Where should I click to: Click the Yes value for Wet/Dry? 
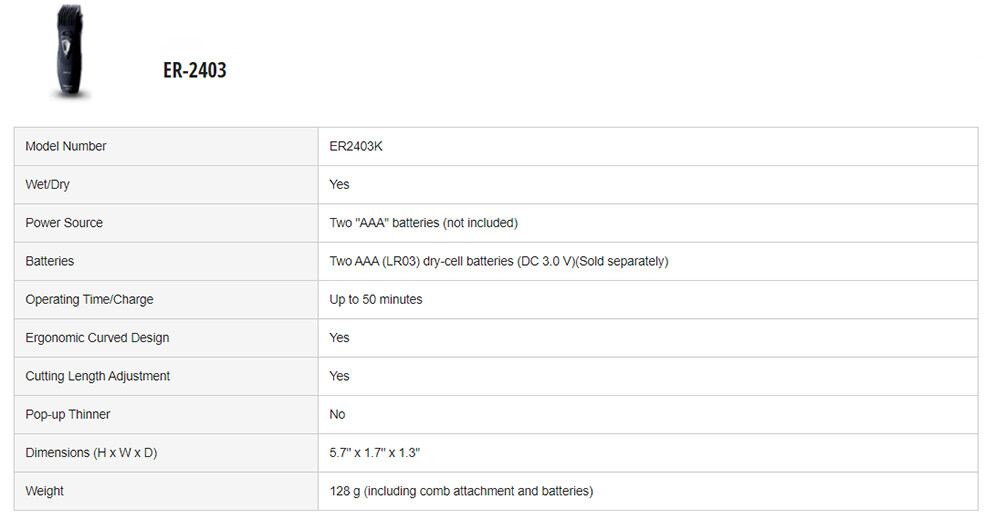(339, 185)
